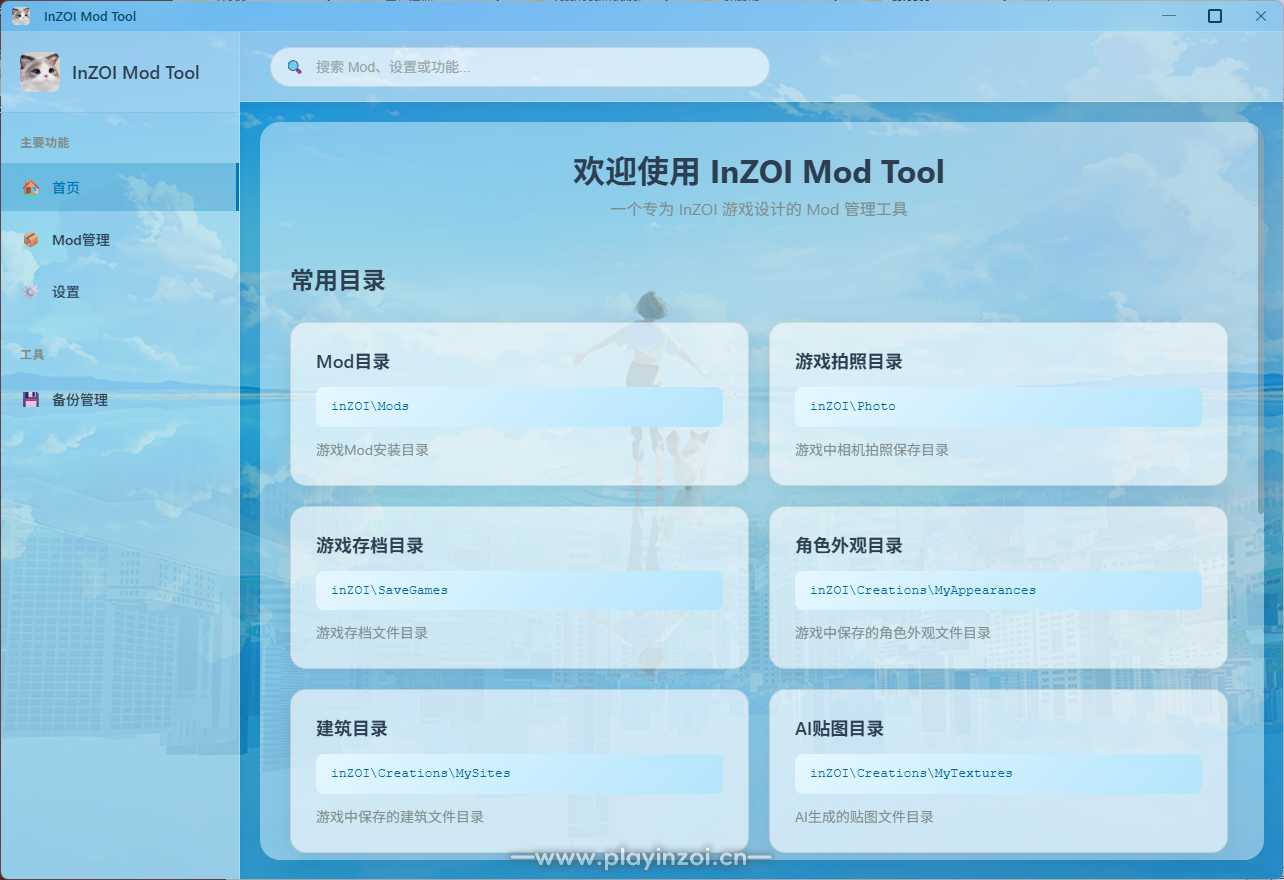Open the Mod目录 card

[x=519, y=361]
